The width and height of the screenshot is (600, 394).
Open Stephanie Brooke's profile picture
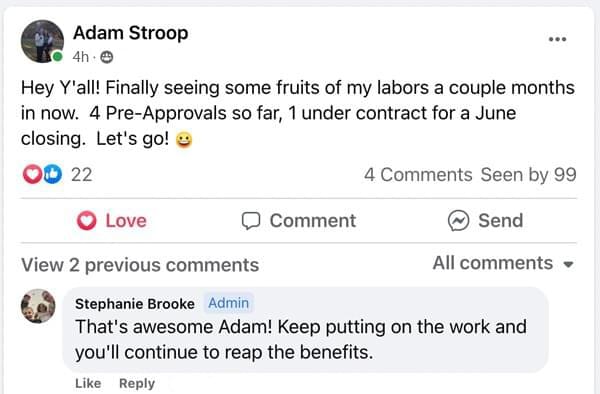38,306
